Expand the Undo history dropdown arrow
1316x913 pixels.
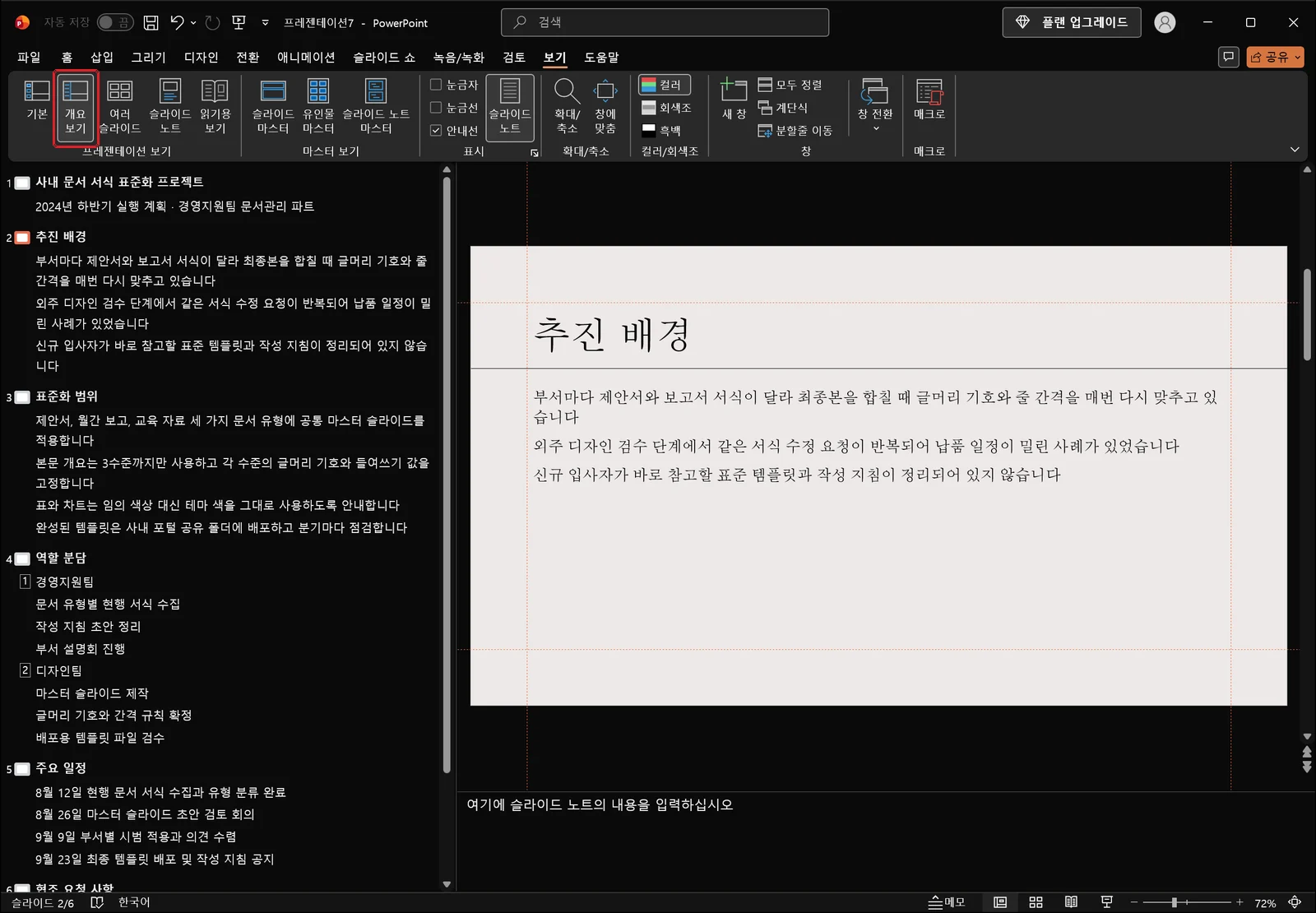193,23
